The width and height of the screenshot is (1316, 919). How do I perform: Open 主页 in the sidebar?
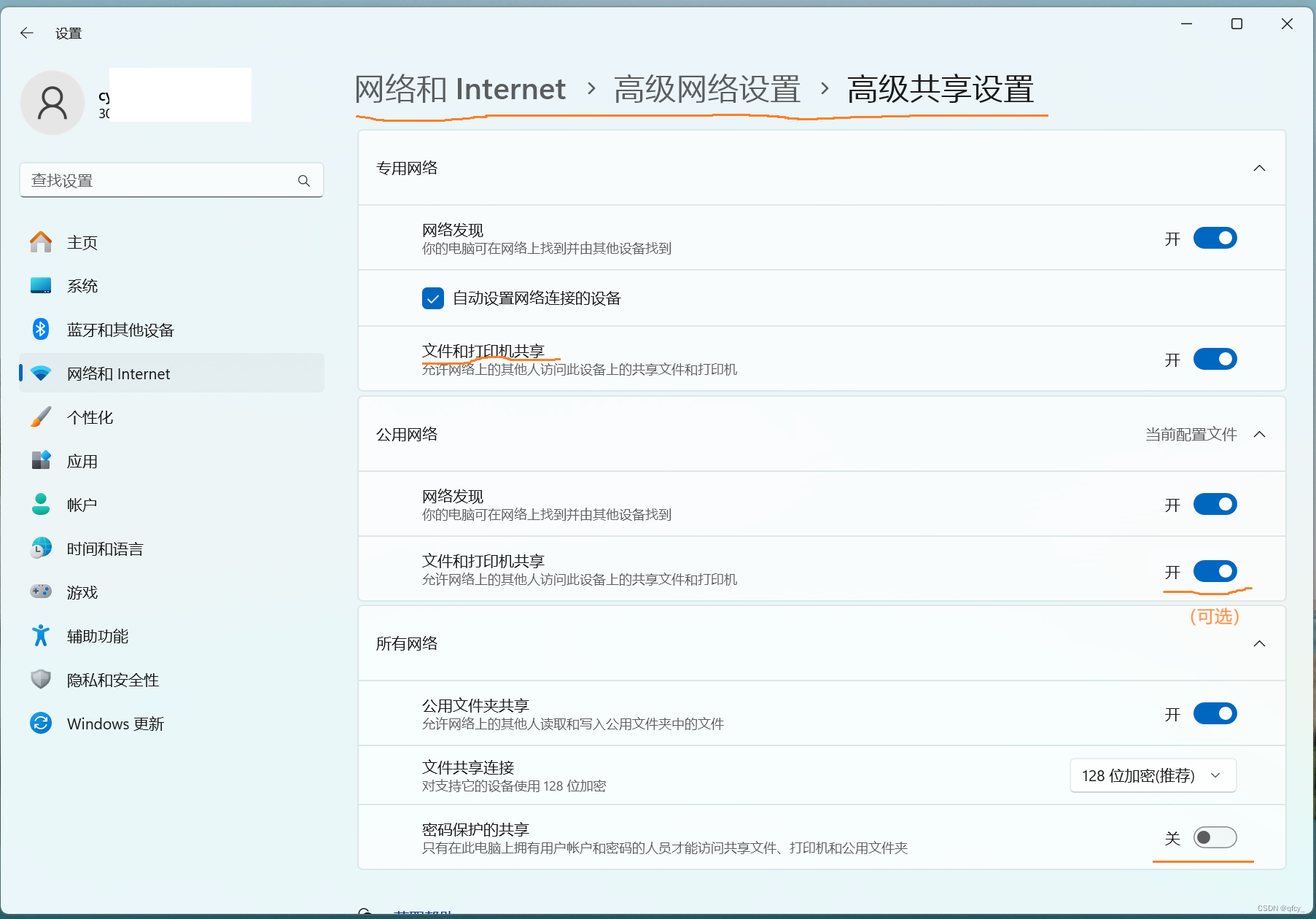coord(171,242)
